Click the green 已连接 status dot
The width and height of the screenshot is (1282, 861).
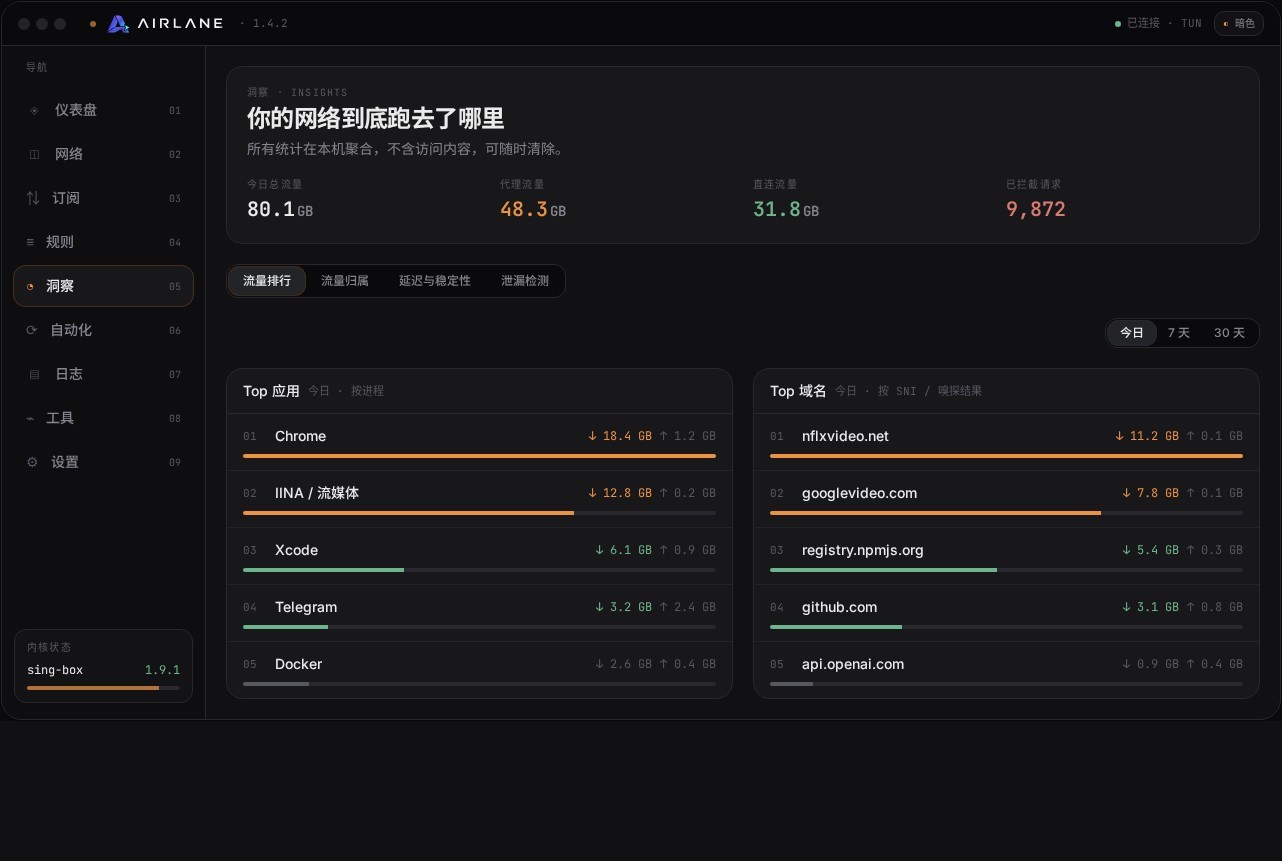tap(1118, 23)
